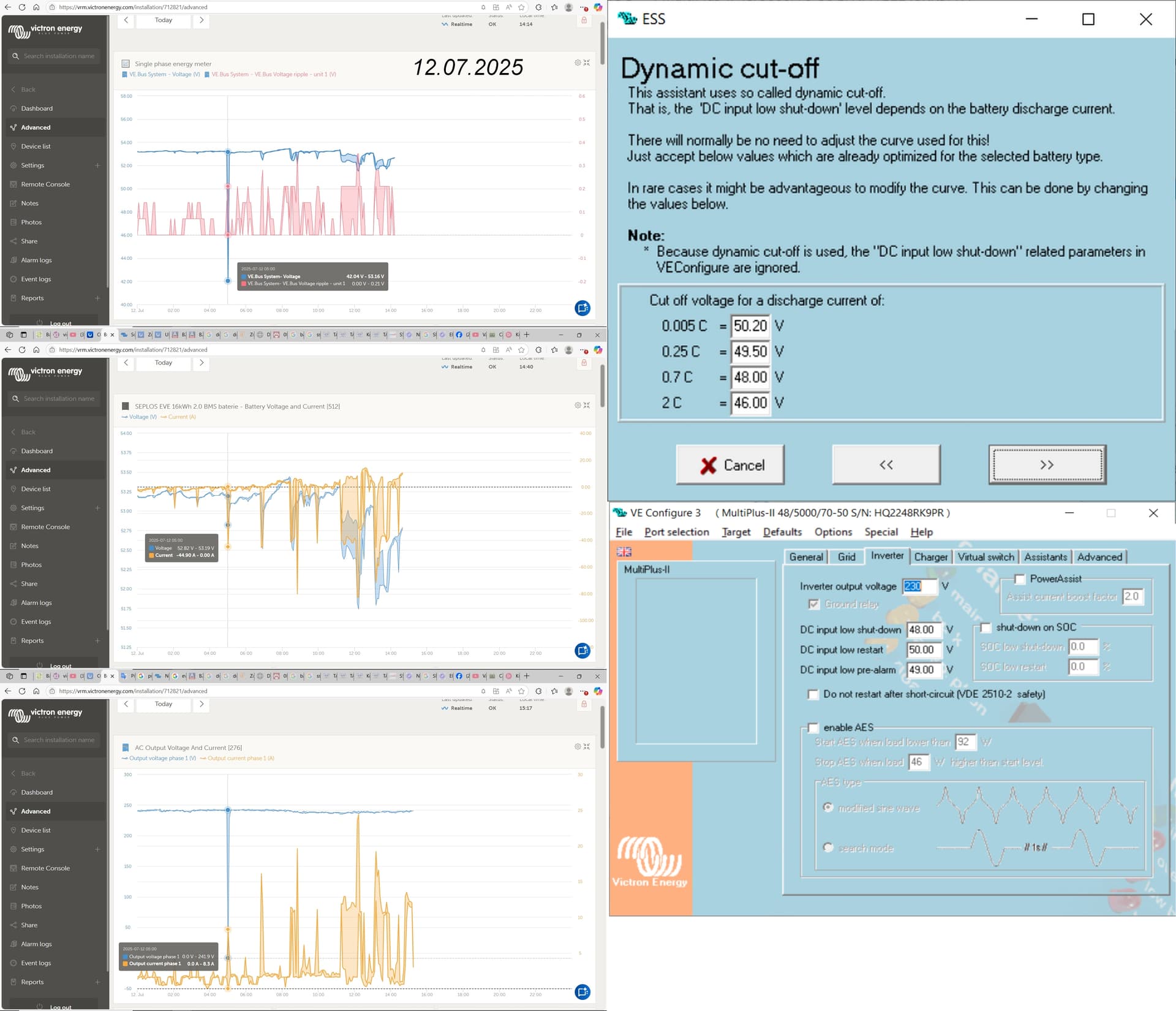Screen dimensions: 1176x1011
Task: Expand the Reports submenu in the top window sidebar
Action: tap(97, 298)
